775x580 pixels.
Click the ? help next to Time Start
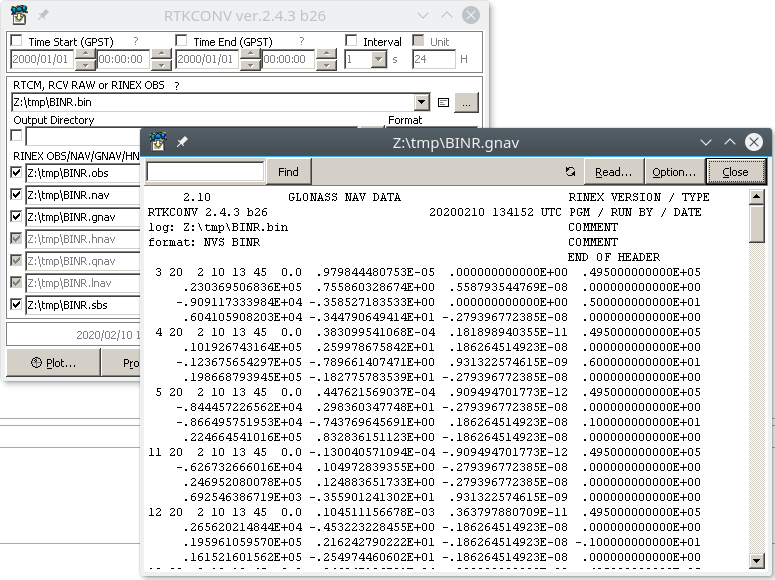coord(135,41)
